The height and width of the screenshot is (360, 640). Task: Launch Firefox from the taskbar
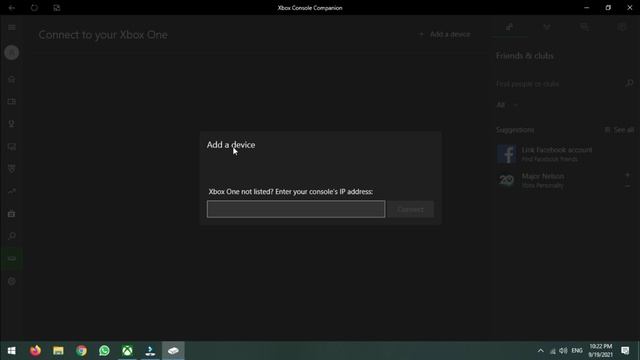35,351
